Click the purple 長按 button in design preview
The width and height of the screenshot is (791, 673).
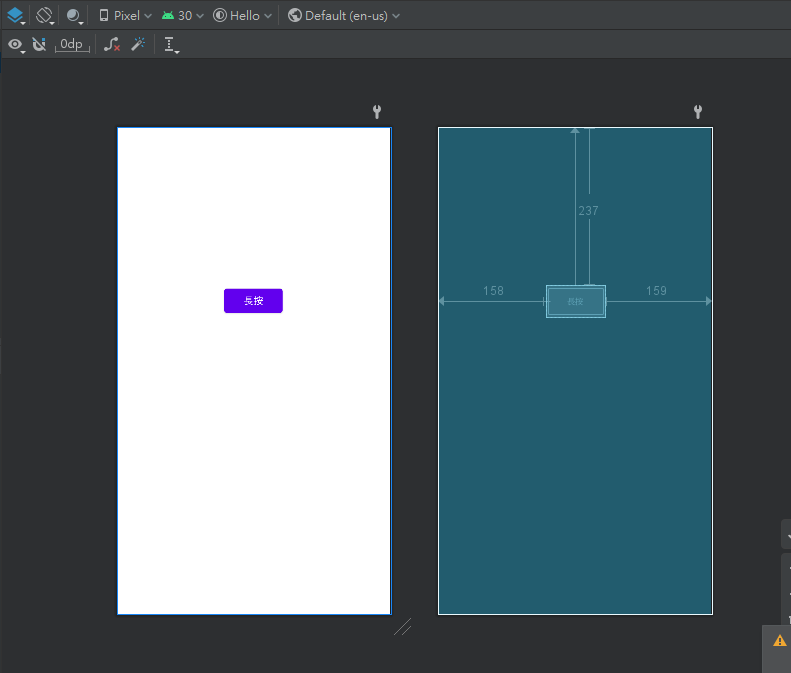pyautogui.click(x=253, y=301)
